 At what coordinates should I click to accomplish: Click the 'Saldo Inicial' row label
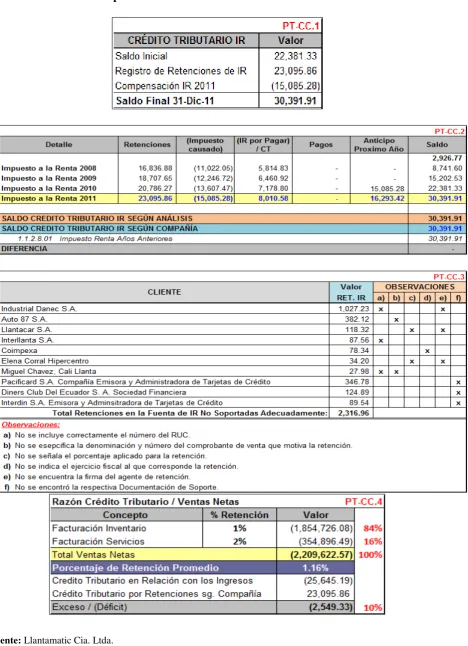[141, 56]
